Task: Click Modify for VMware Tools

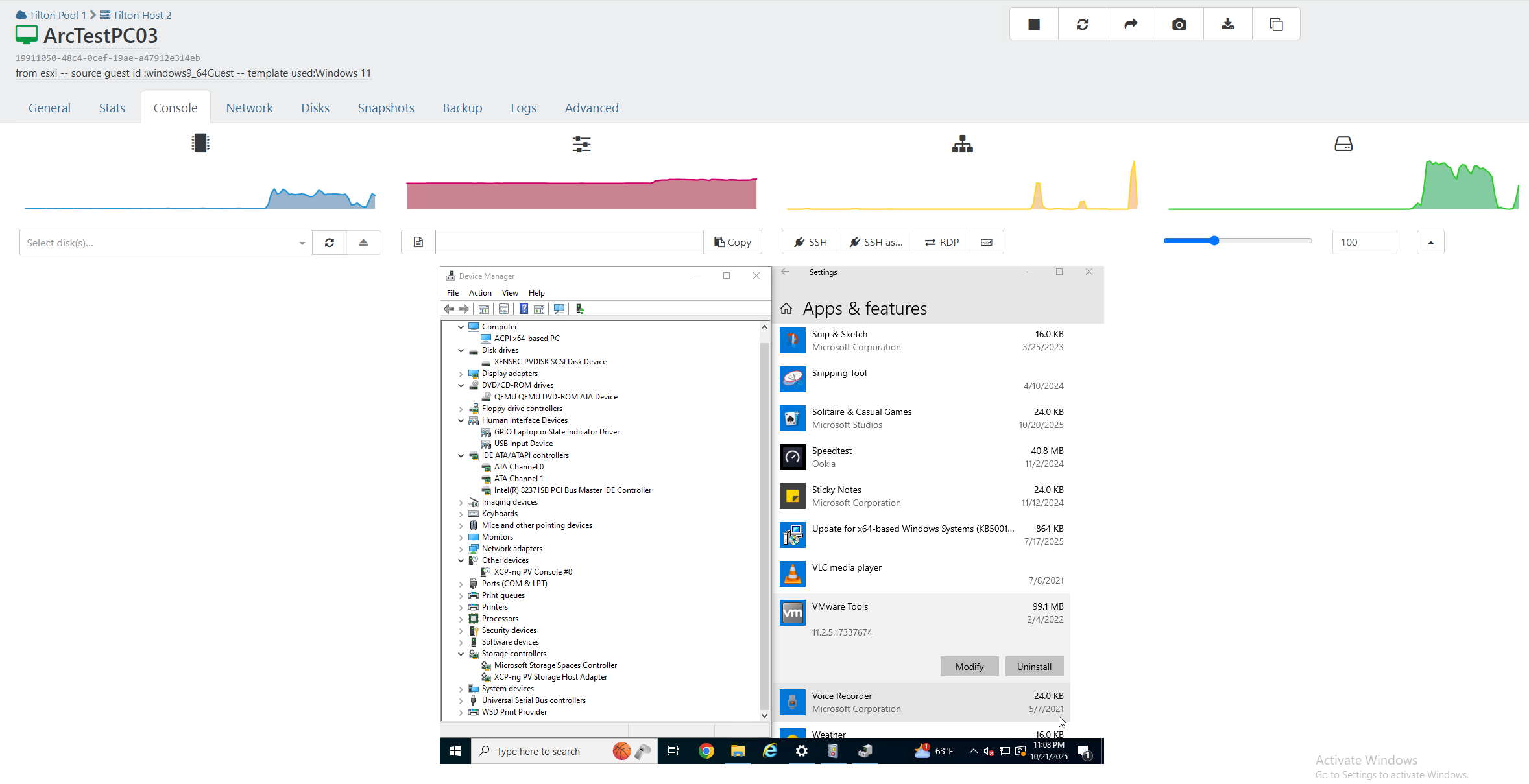Action: 969,667
